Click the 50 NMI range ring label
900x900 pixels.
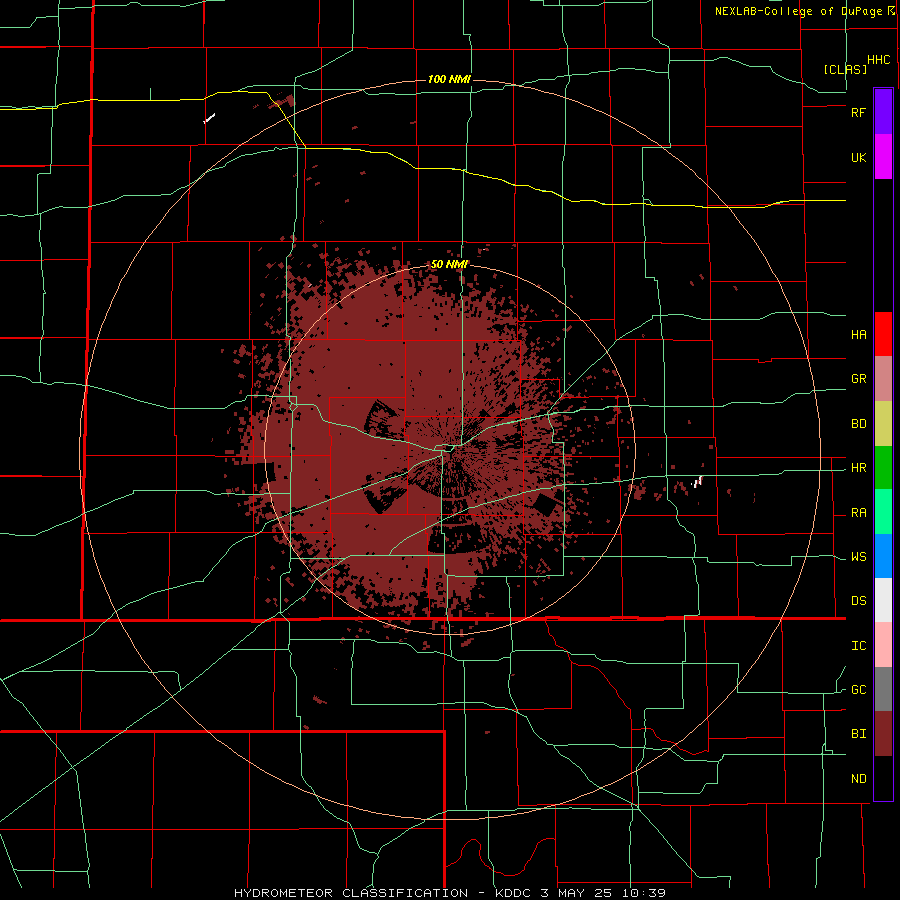[x=449, y=264]
